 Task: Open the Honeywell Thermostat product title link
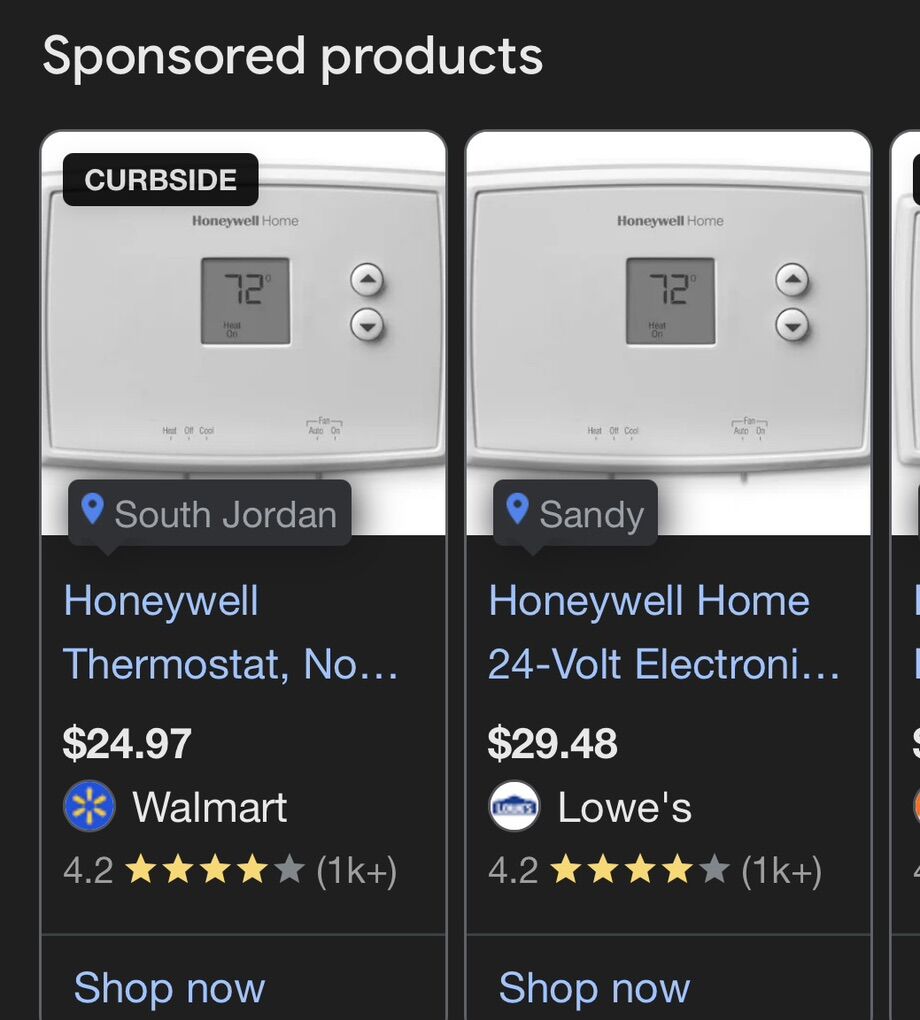click(x=230, y=632)
